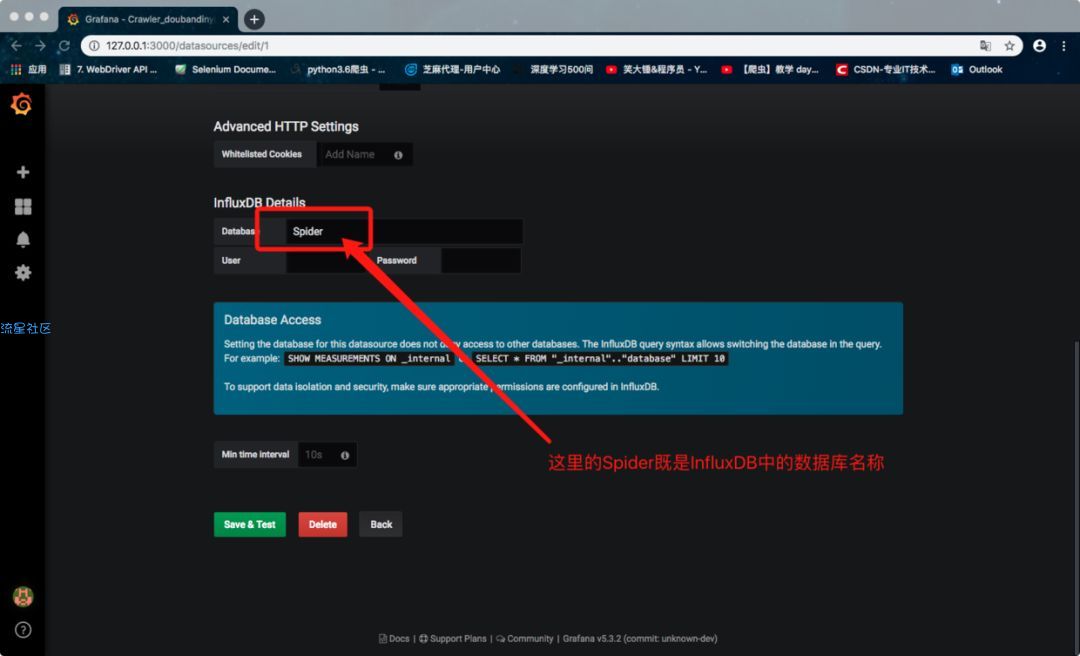The height and width of the screenshot is (656, 1080).
Task: Click the 'InfluxDB Details' heading
Action: tap(259, 203)
